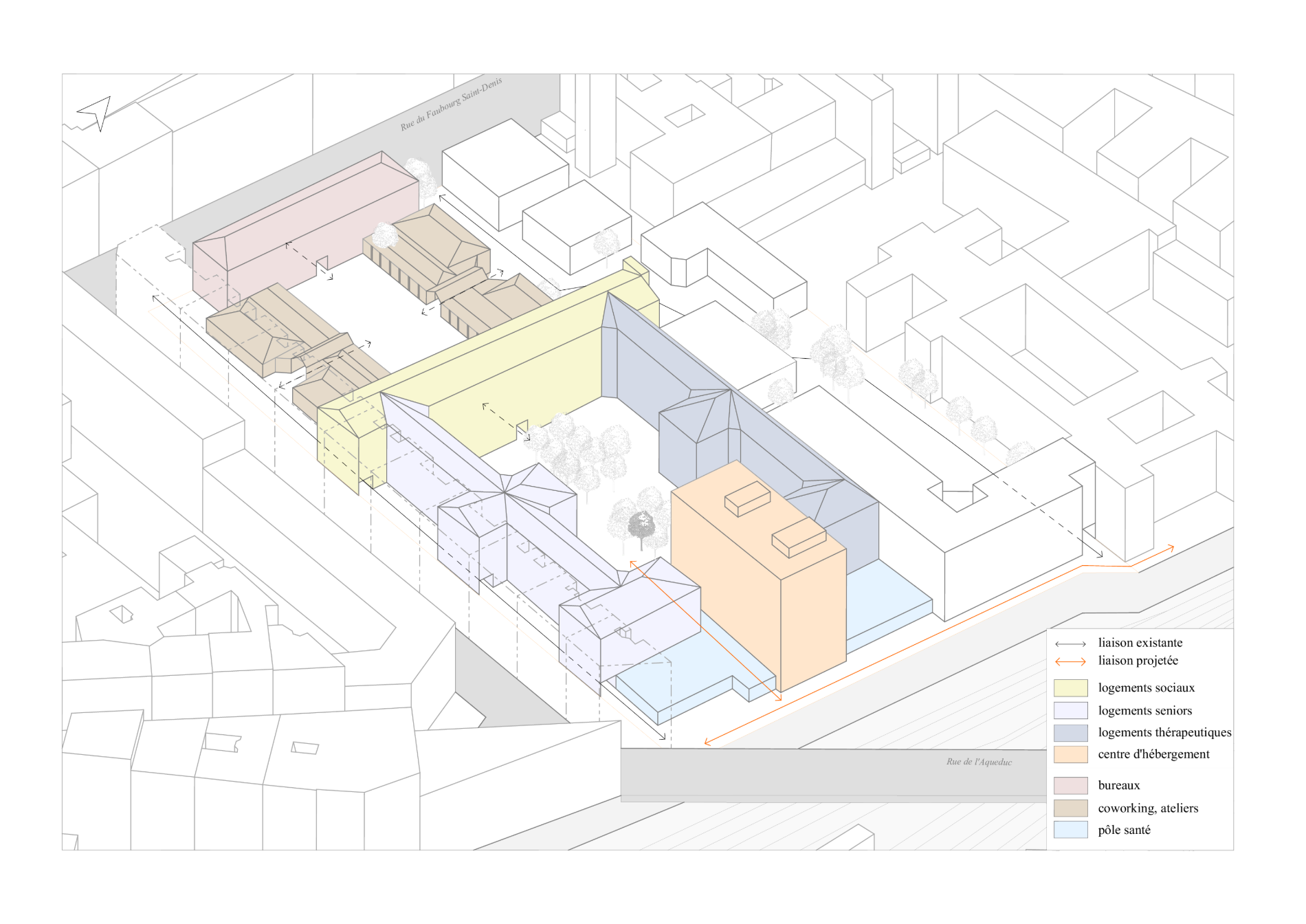Click the 'centre d'hébergement' legend label
Screen dimensions: 1306x924
pyautogui.click(x=1153, y=754)
